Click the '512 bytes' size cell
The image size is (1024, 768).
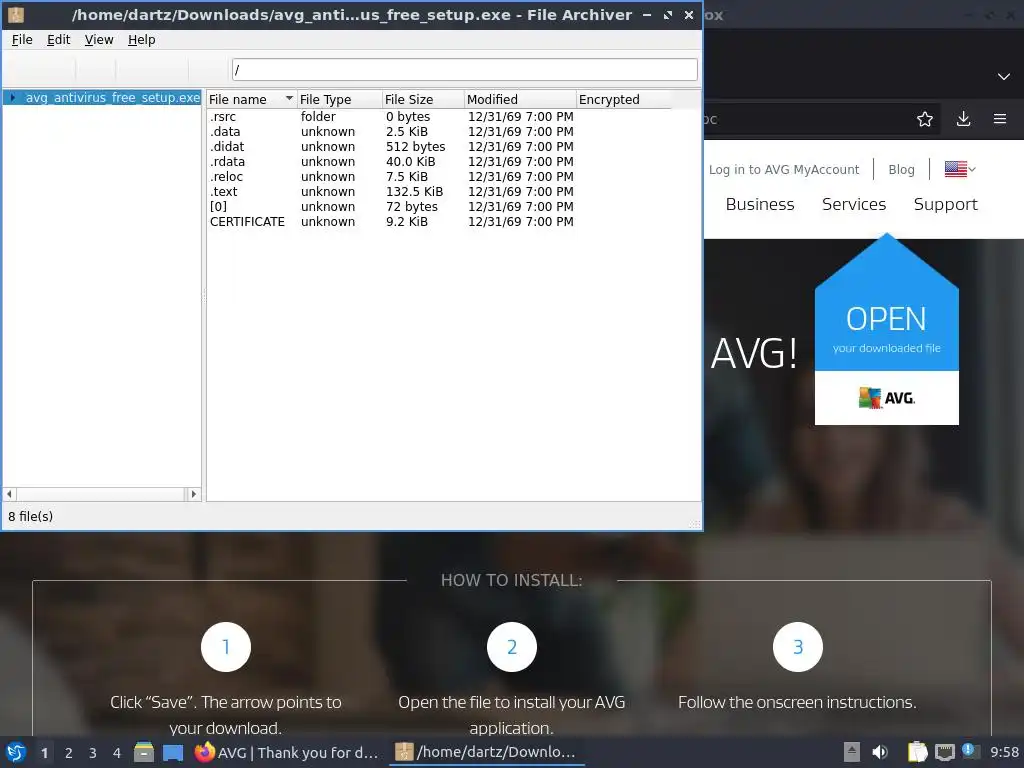[x=415, y=146]
